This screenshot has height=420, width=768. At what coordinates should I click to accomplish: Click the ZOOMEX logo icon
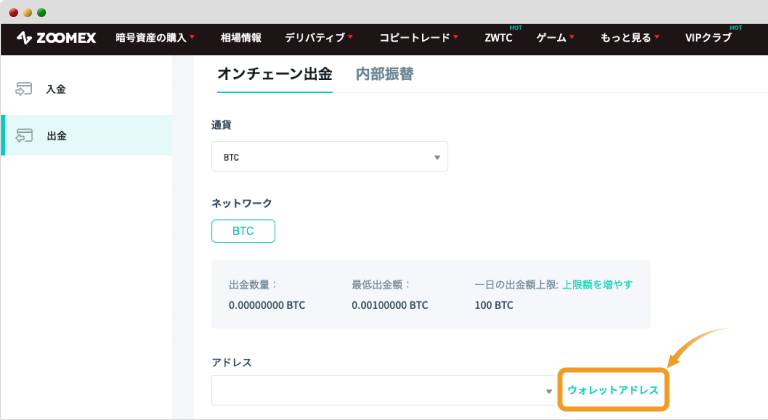(26, 38)
